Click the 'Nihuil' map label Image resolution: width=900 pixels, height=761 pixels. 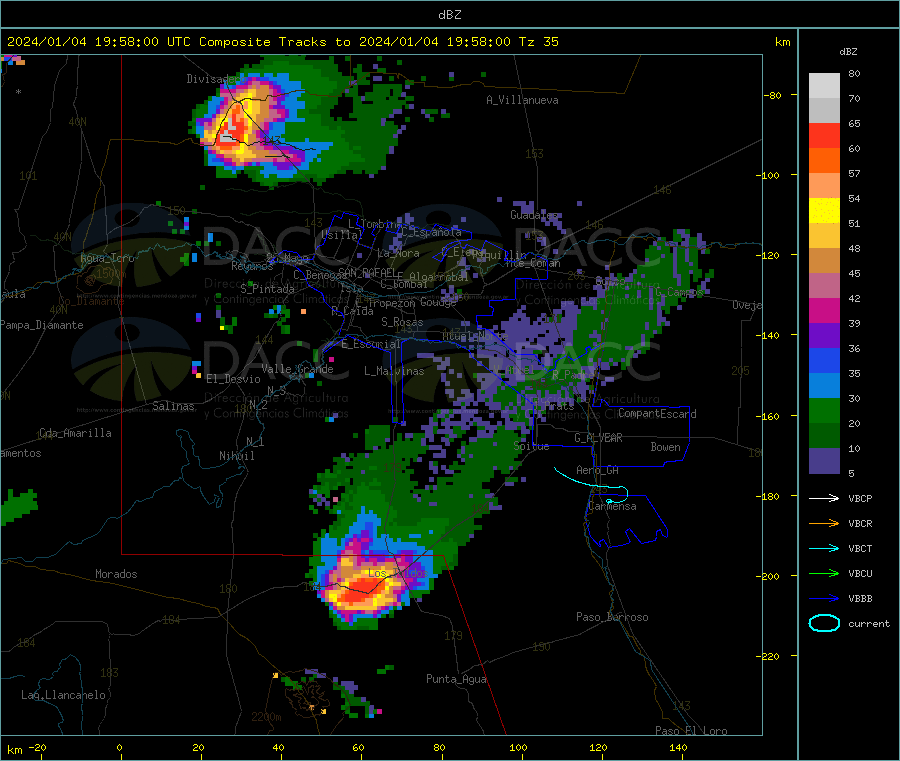click(236, 456)
